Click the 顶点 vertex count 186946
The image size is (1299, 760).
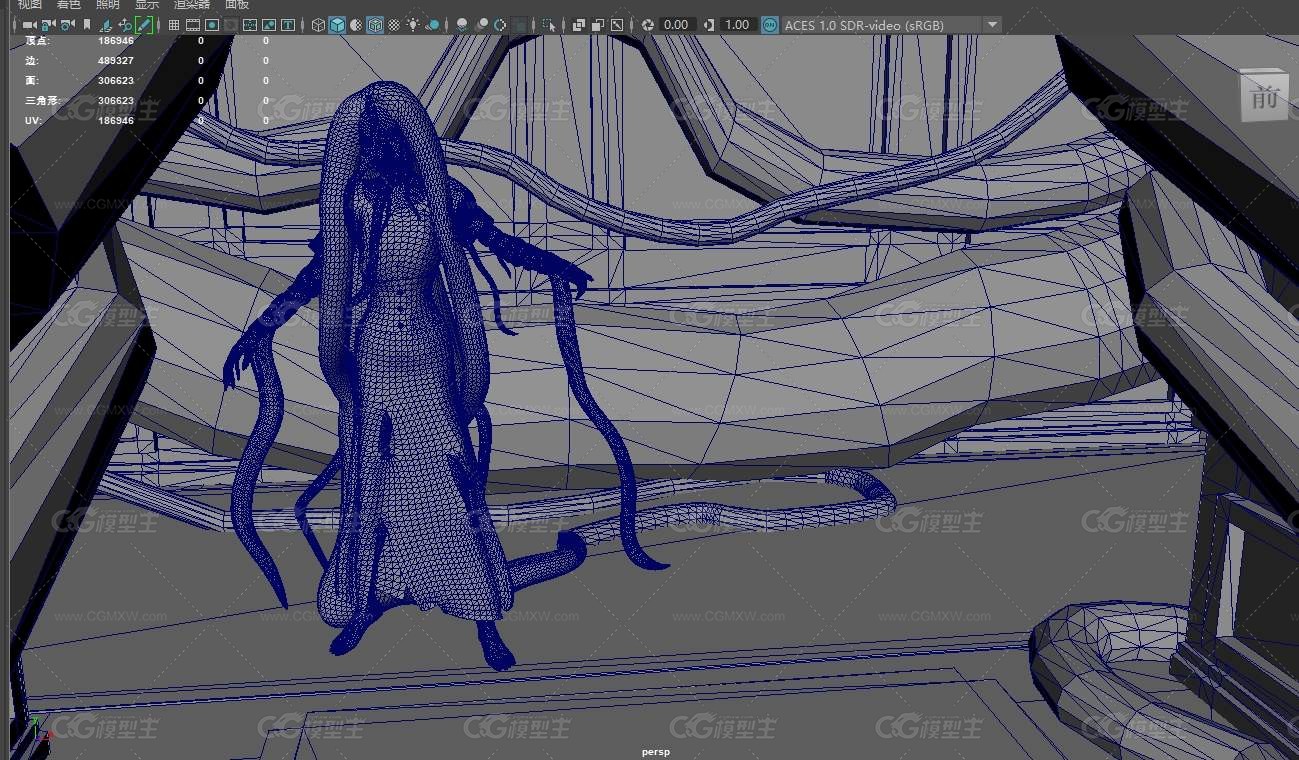pyautogui.click(x=116, y=41)
